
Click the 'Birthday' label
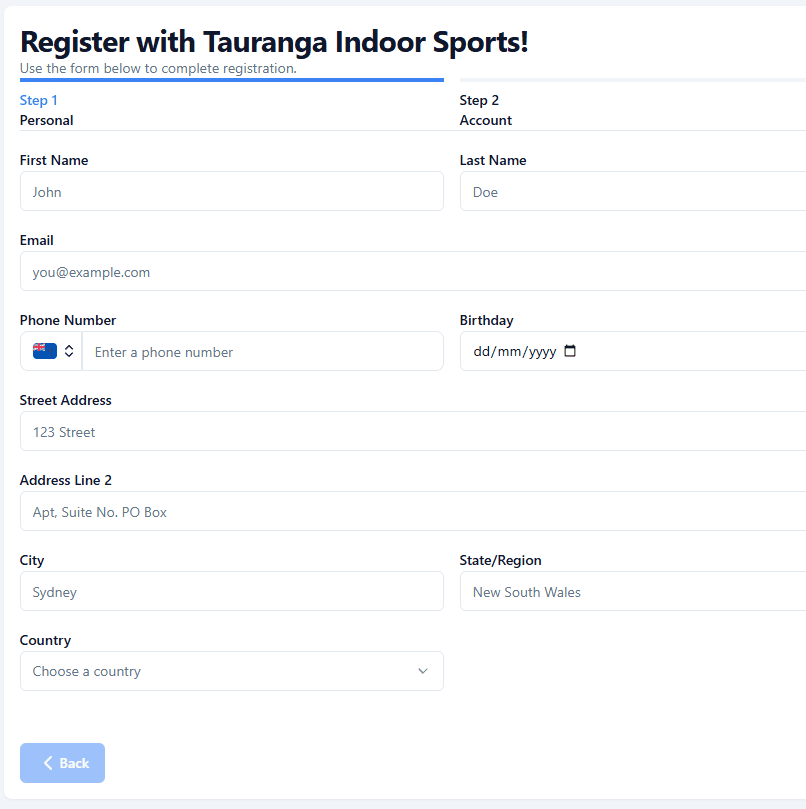coord(486,320)
